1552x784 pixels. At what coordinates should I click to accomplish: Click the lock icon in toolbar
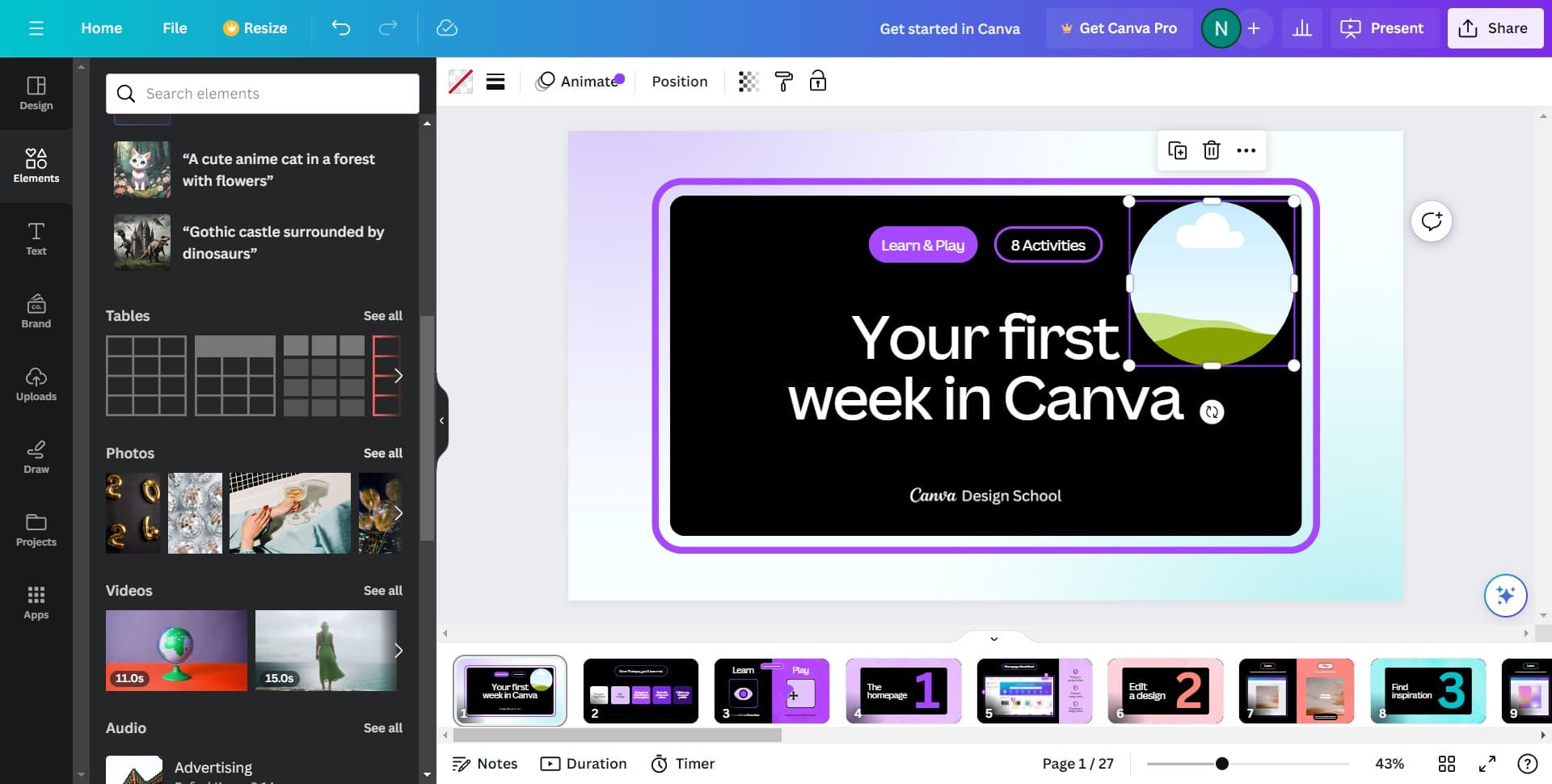(818, 82)
